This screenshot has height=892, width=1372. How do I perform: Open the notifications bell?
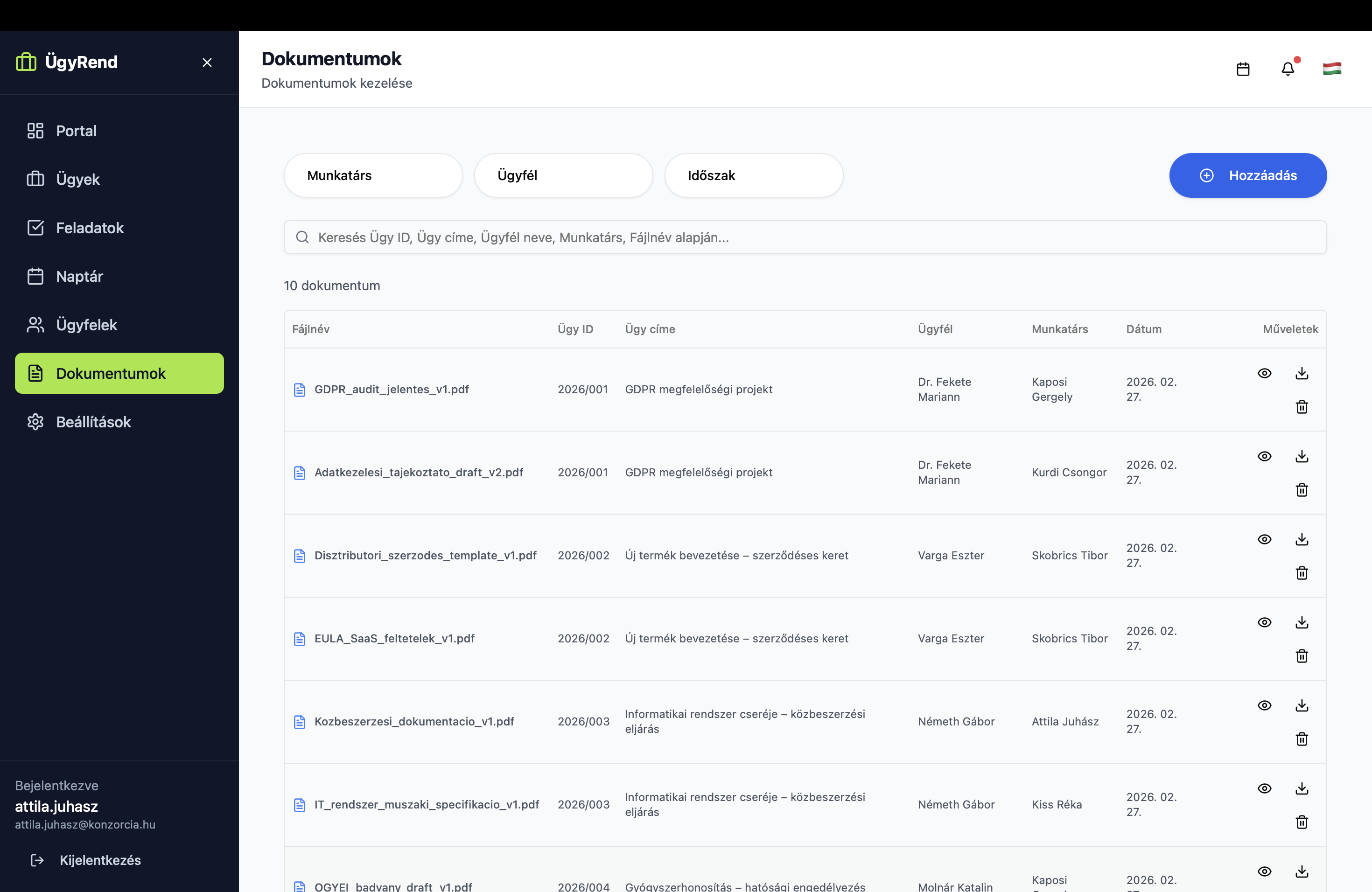[x=1287, y=69]
